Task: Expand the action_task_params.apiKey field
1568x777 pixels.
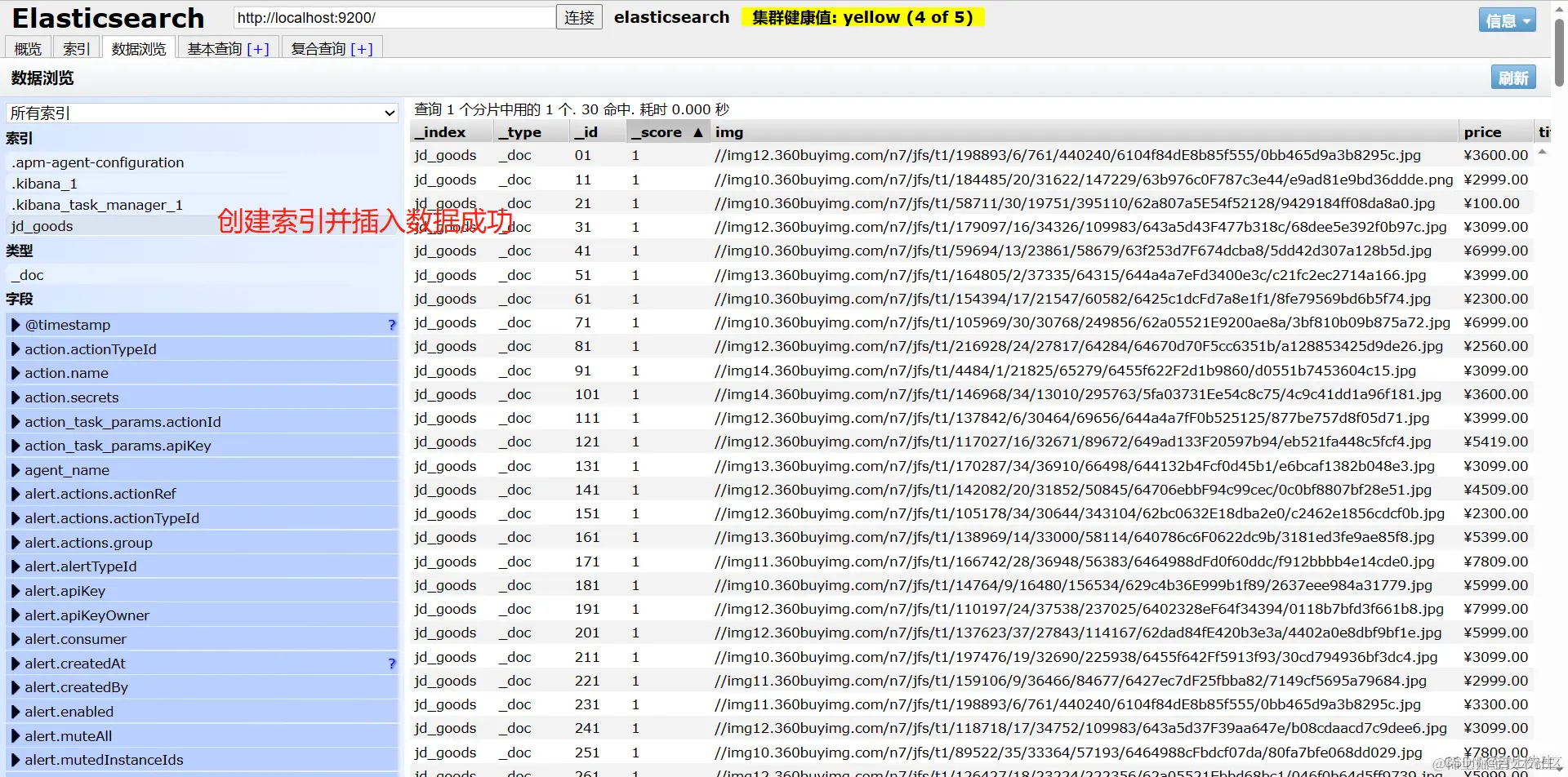Action: (16, 446)
